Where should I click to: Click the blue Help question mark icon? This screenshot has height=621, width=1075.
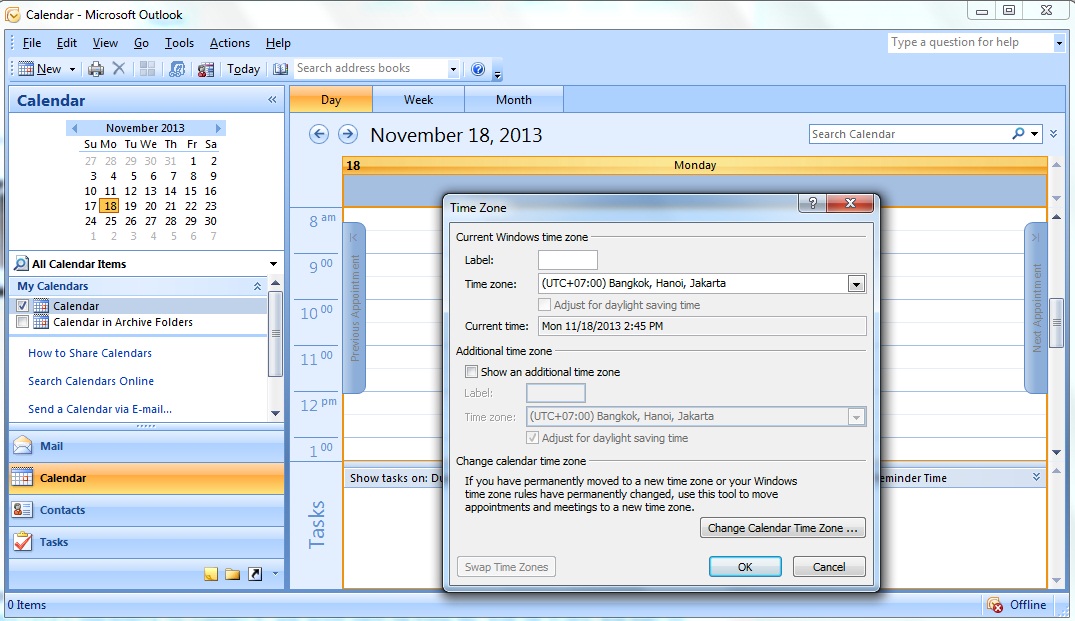click(478, 69)
